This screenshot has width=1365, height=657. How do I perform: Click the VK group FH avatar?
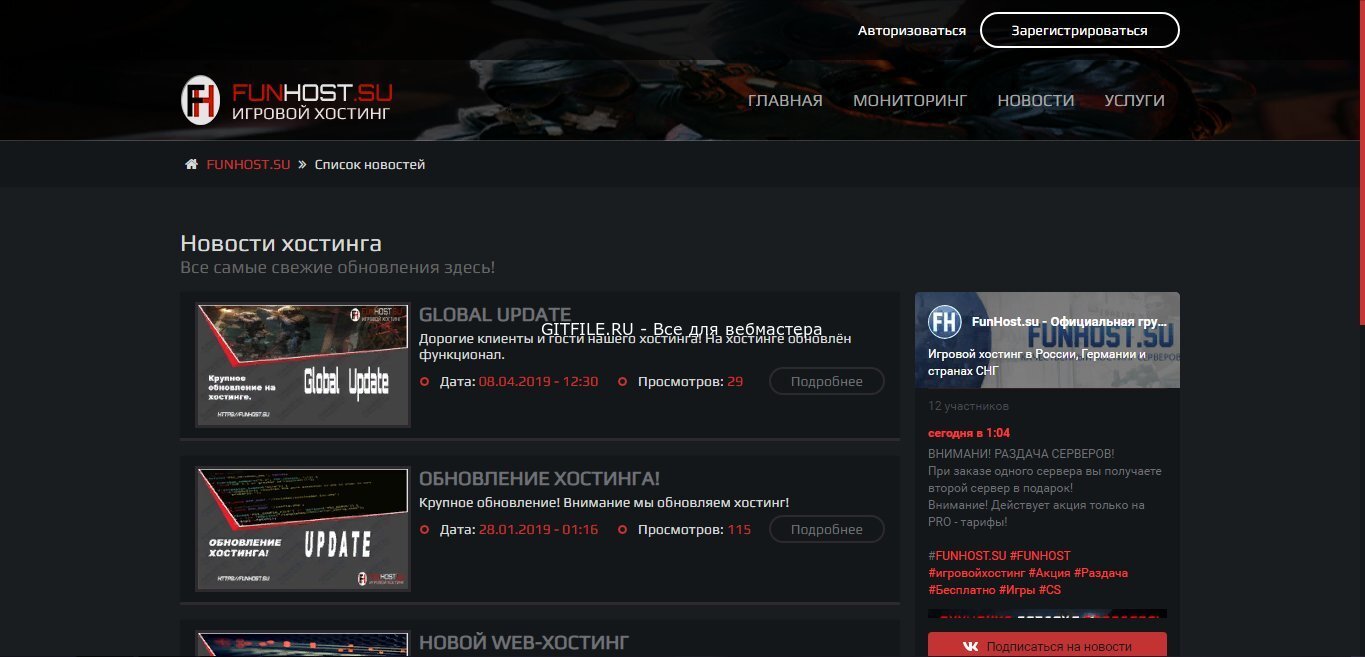(x=945, y=322)
